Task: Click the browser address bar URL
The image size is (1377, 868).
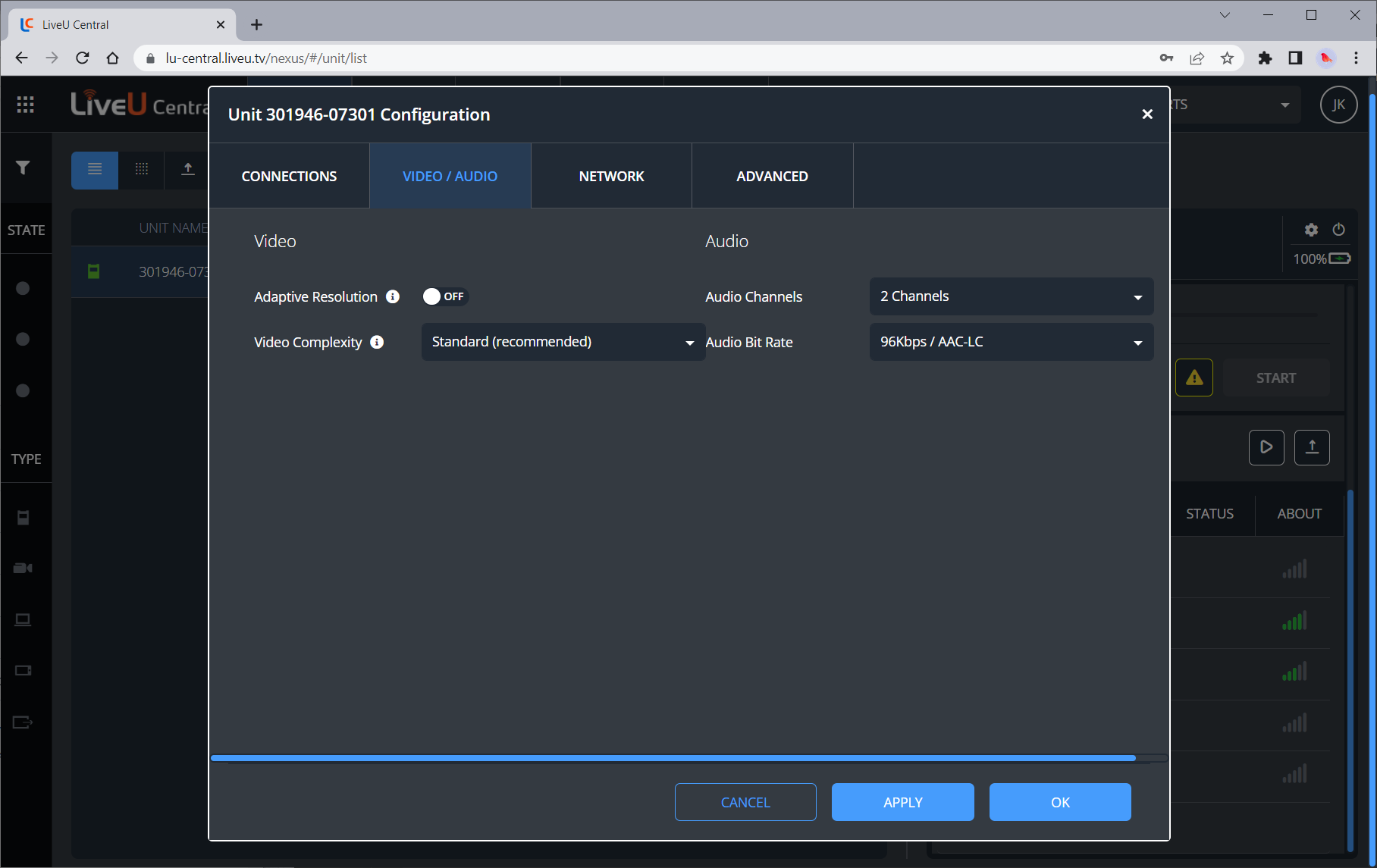Action: click(266, 58)
